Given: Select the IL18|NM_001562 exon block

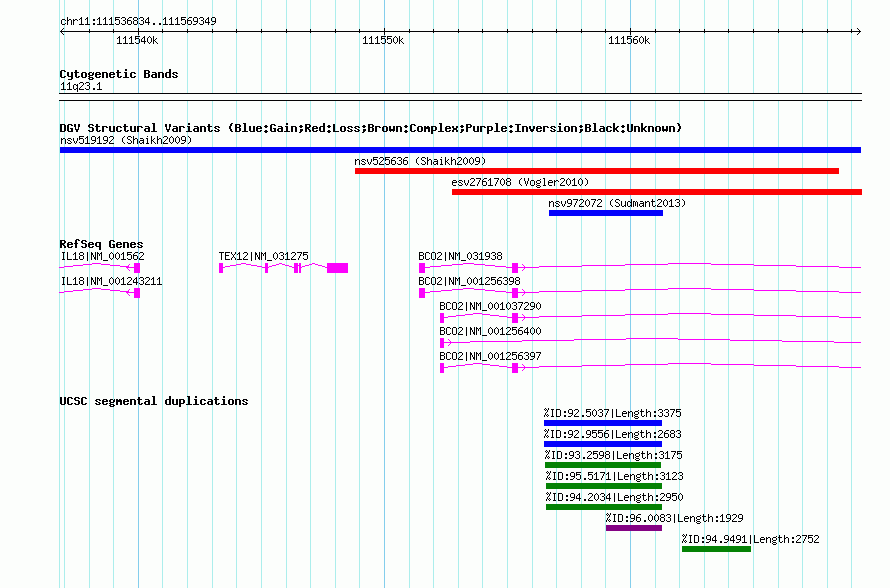Looking at the screenshot, I should [x=137, y=268].
